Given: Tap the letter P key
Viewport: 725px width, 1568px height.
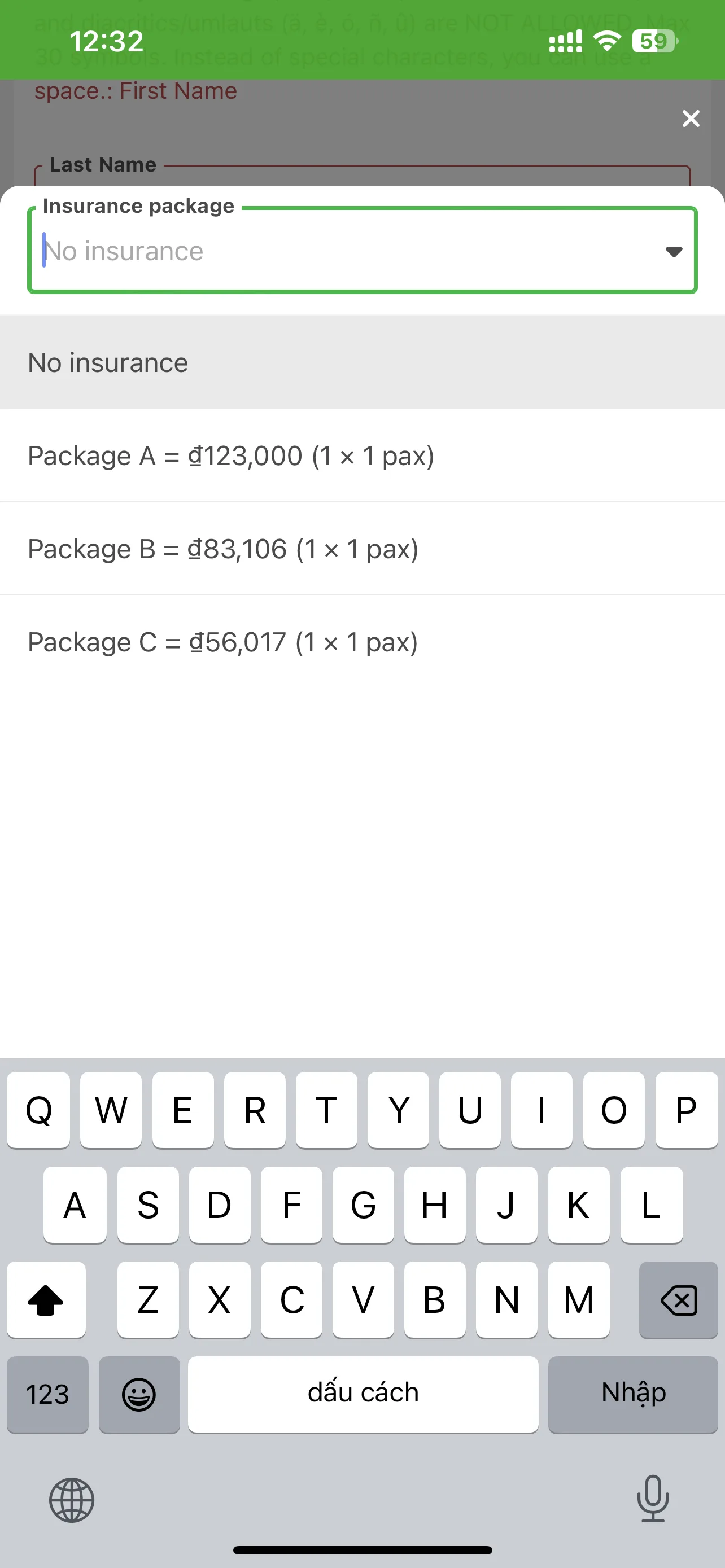Looking at the screenshot, I should click(686, 1110).
